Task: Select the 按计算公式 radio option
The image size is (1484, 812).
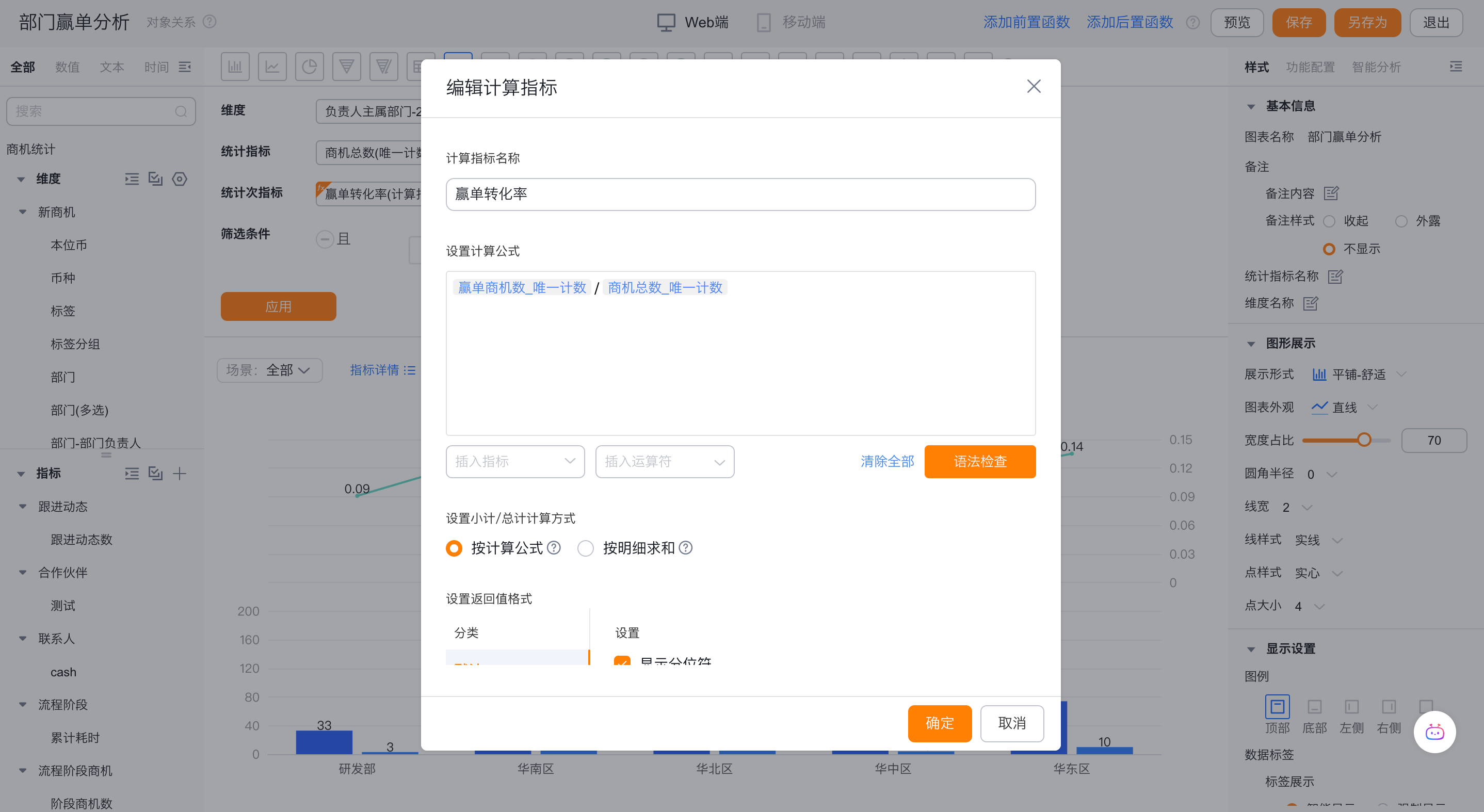Action: [454, 548]
